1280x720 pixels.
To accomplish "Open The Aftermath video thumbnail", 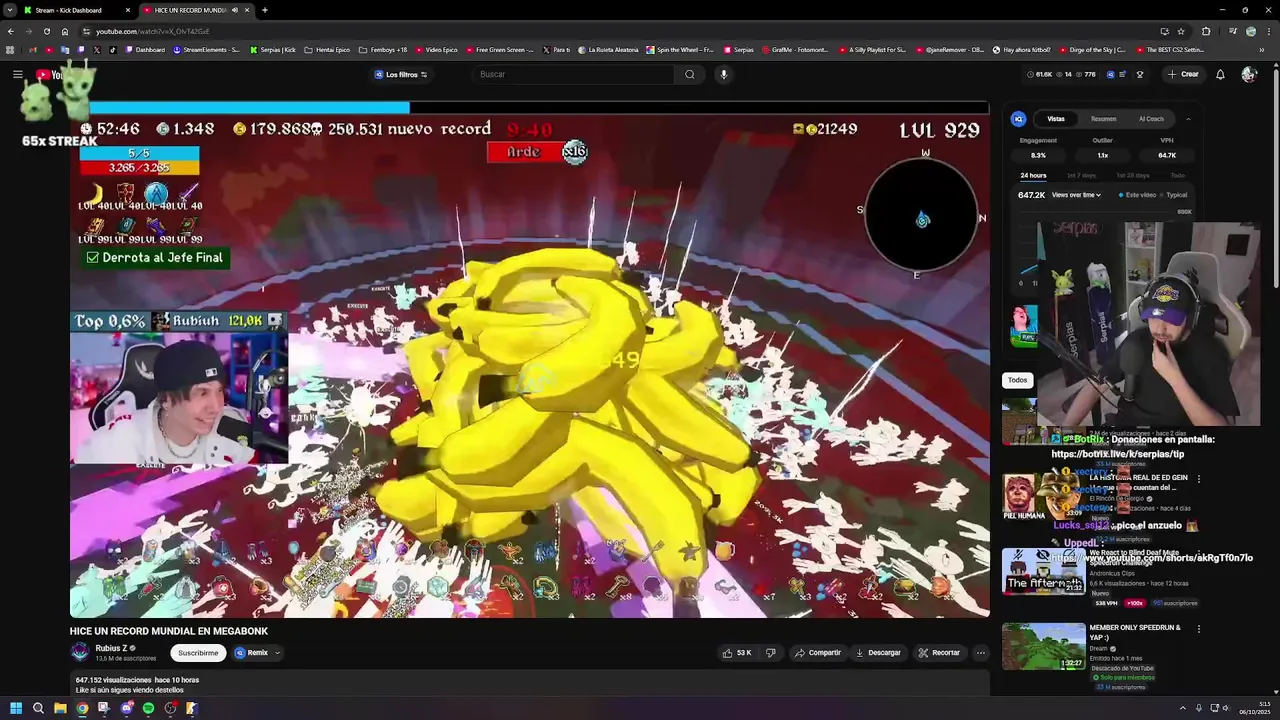I will [1043, 571].
